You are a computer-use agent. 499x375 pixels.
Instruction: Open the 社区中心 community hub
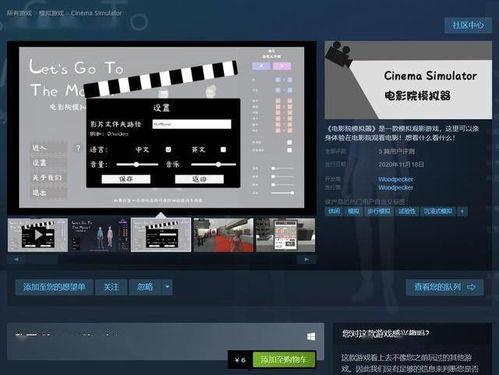[468, 25]
